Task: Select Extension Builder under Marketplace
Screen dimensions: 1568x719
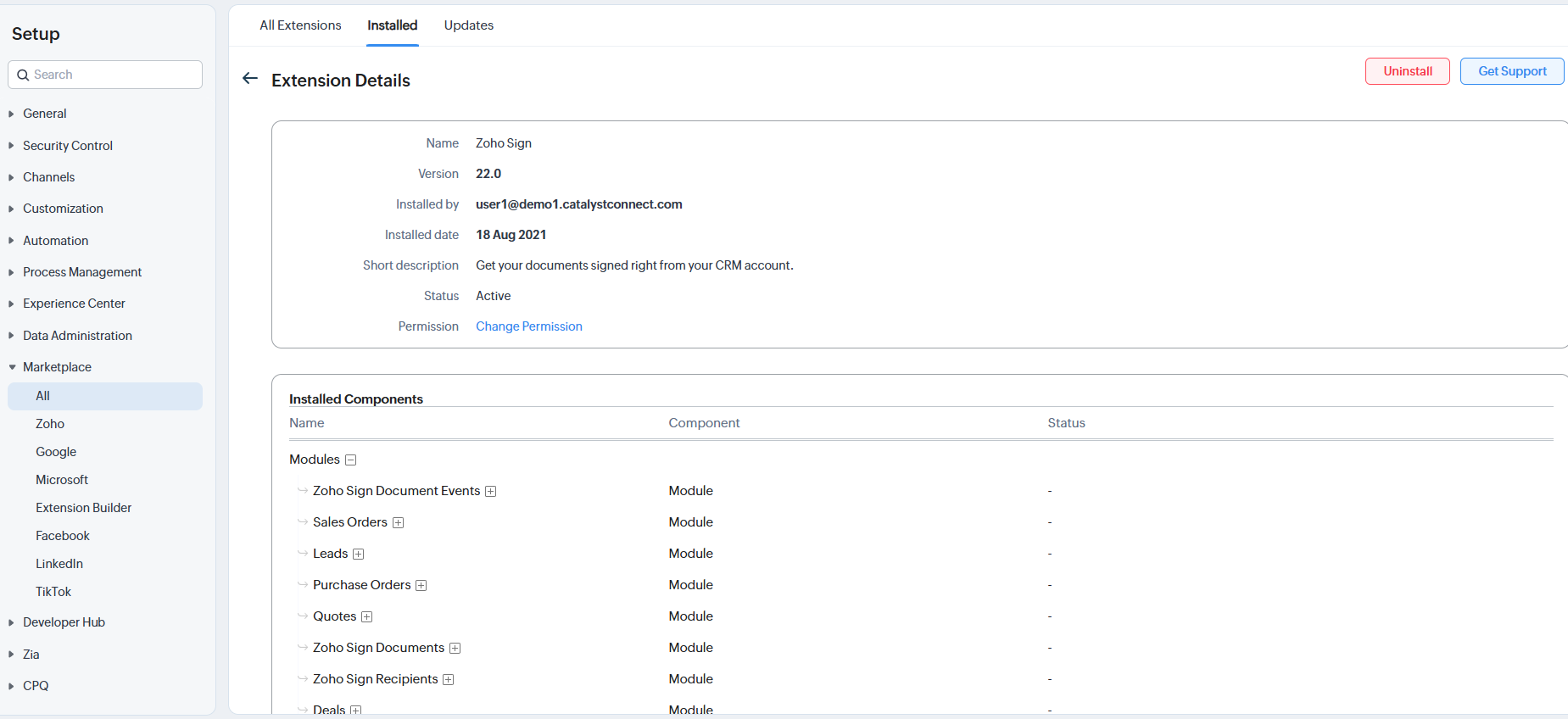Action: click(x=83, y=508)
